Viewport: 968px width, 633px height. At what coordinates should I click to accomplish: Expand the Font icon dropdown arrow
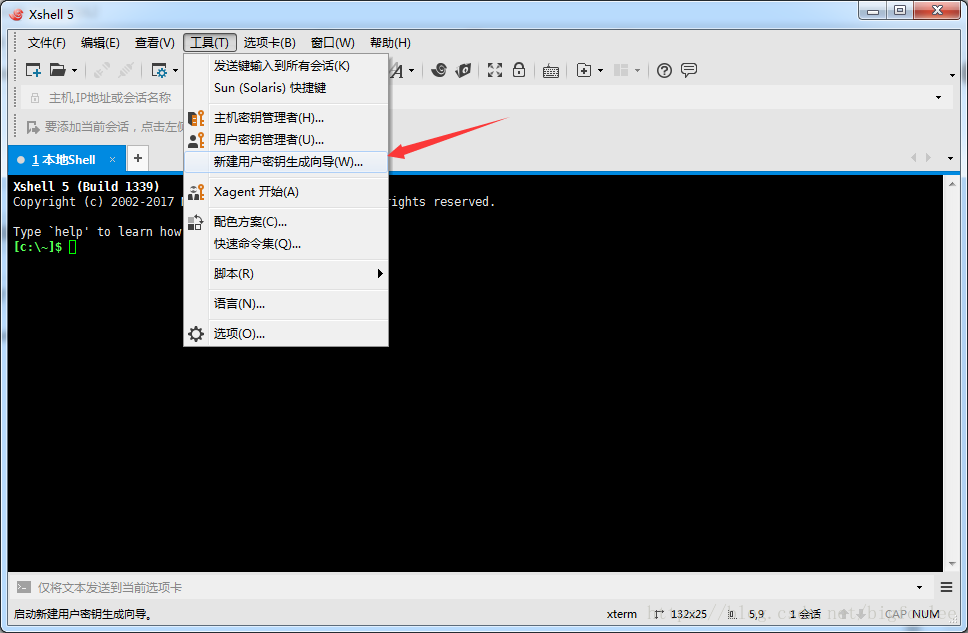click(412, 71)
